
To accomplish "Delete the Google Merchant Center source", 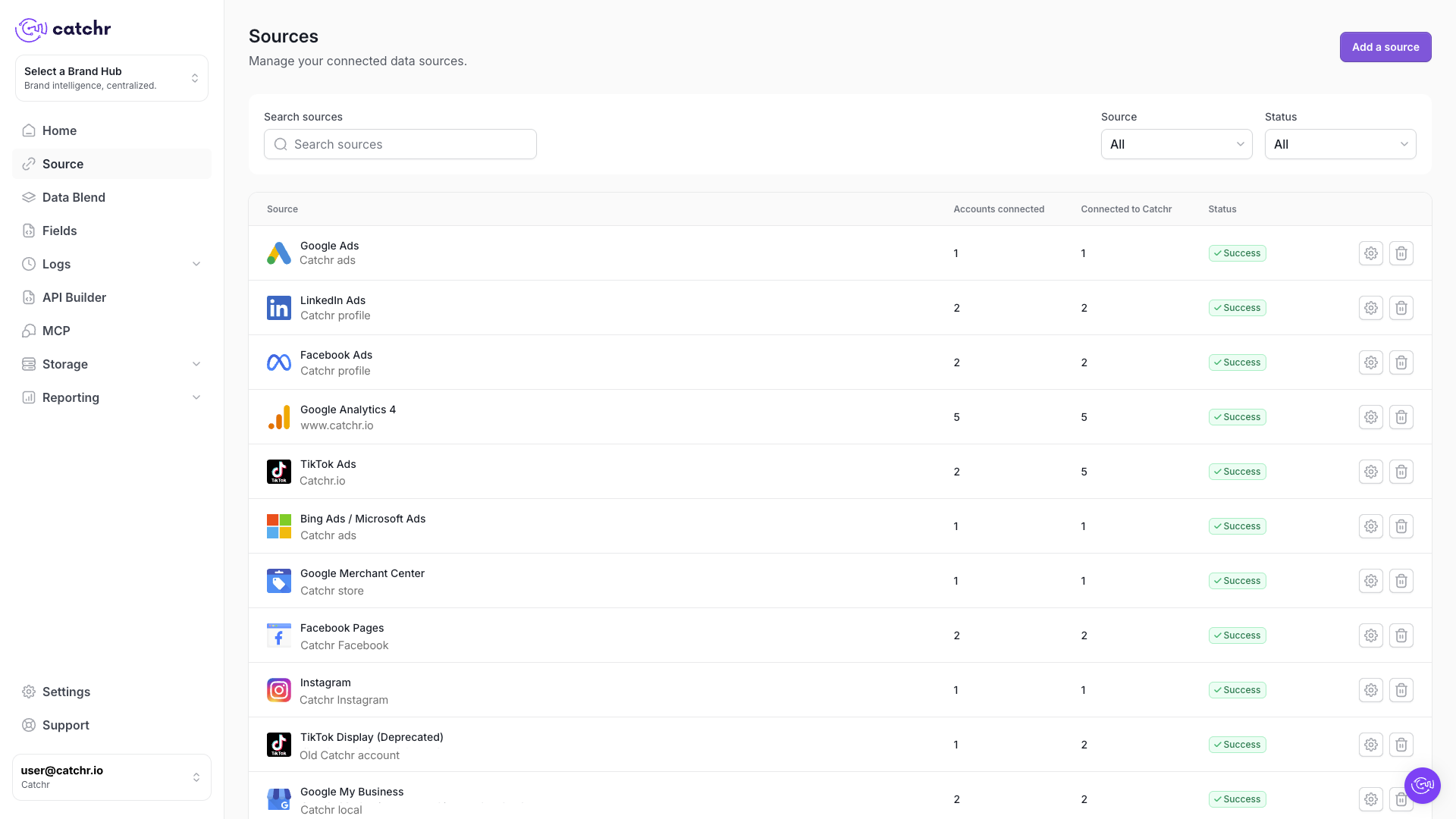I will pyautogui.click(x=1401, y=581).
